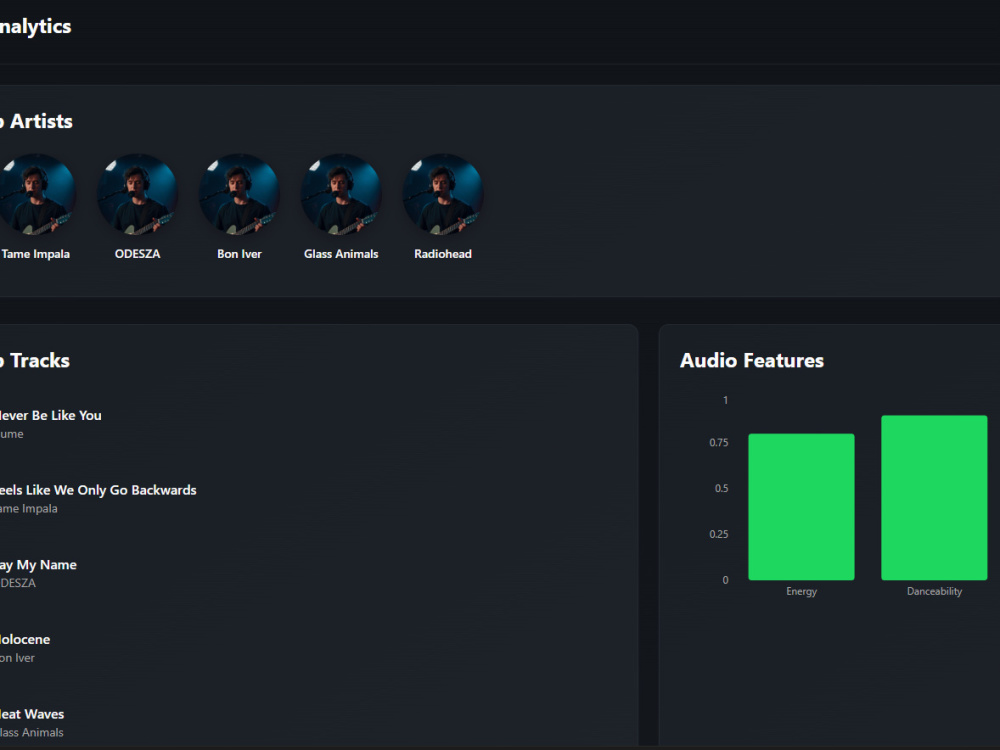Image resolution: width=1000 pixels, height=750 pixels.
Task: Select the track 'Never Be Like You'
Action: click(50, 415)
